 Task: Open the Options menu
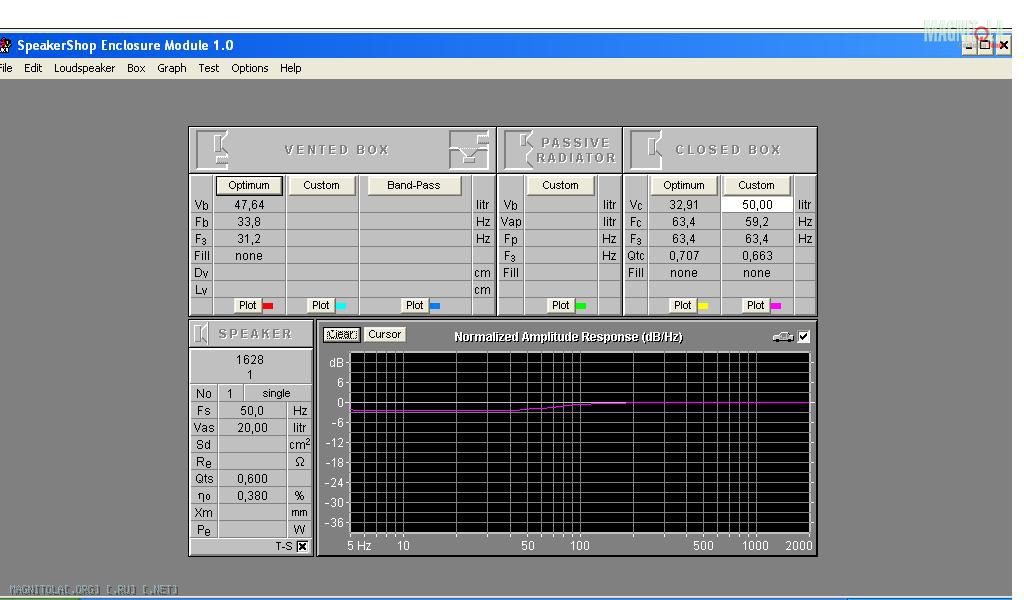(x=249, y=68)
